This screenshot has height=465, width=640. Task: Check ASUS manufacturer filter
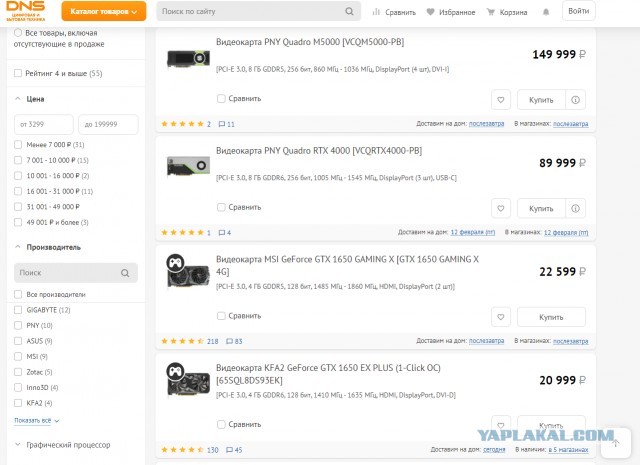[18, 341]
